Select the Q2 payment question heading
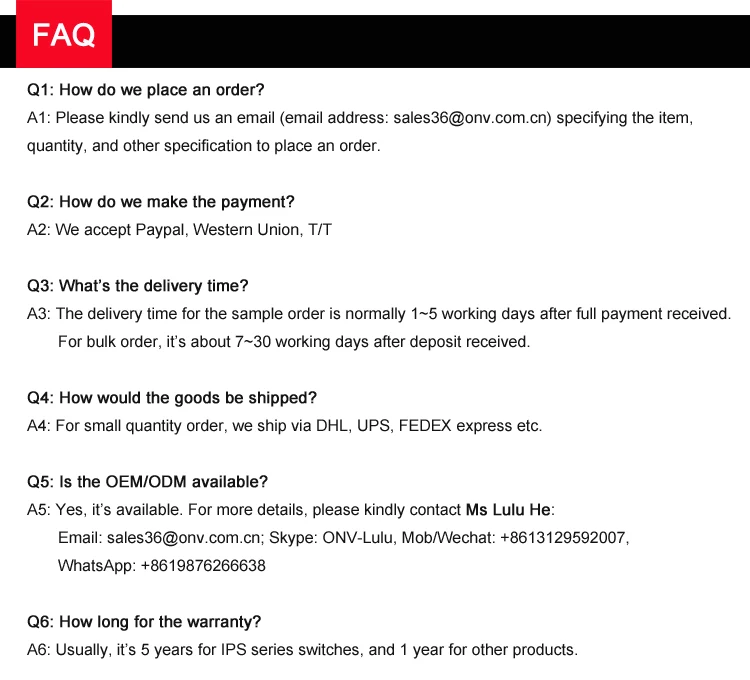This screenshot has height=680, width=750. coord(161,202)
